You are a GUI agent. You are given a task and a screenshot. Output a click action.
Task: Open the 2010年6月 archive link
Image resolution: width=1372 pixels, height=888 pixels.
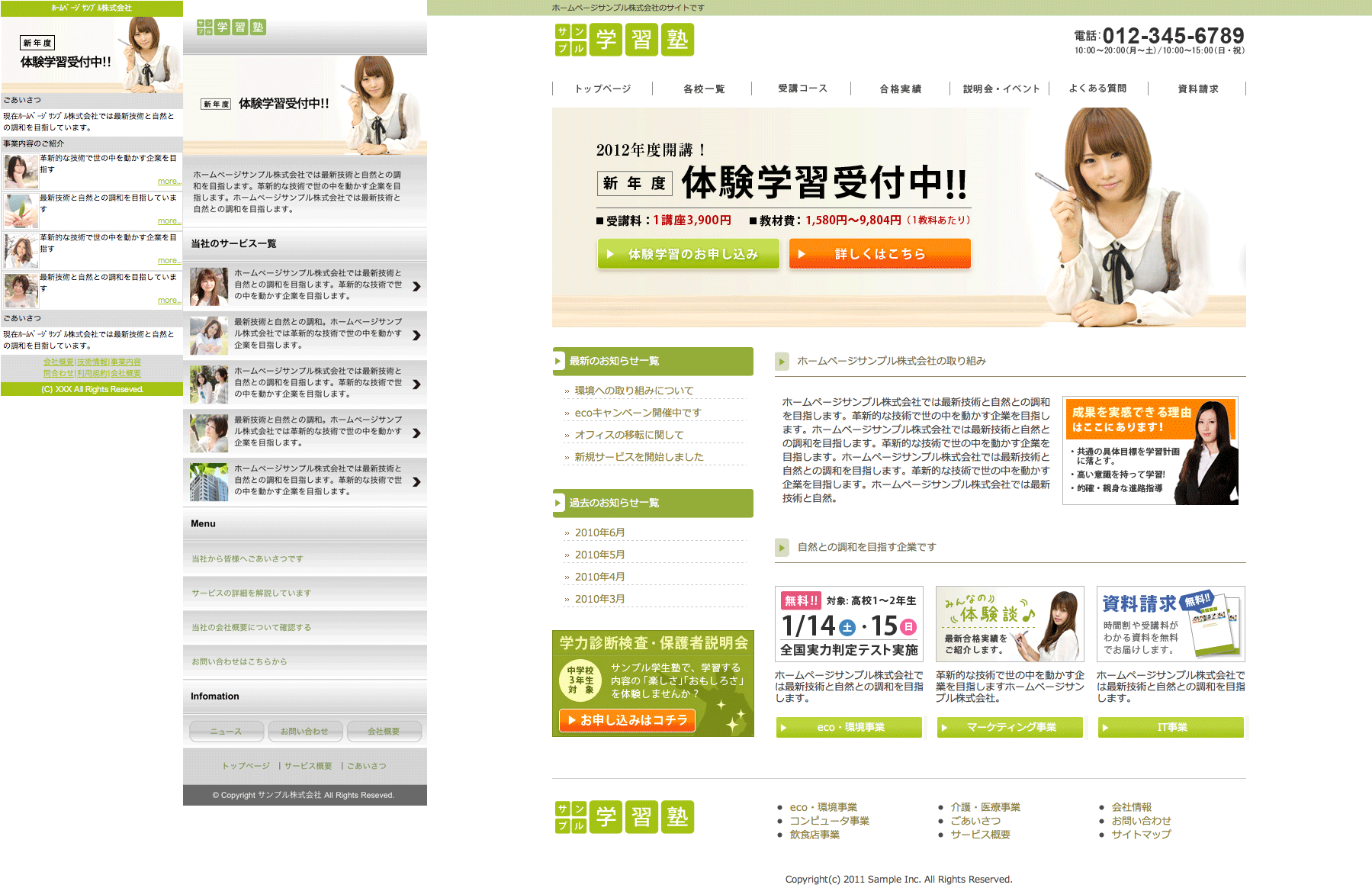pyautogui.click(x=599, y=532)
